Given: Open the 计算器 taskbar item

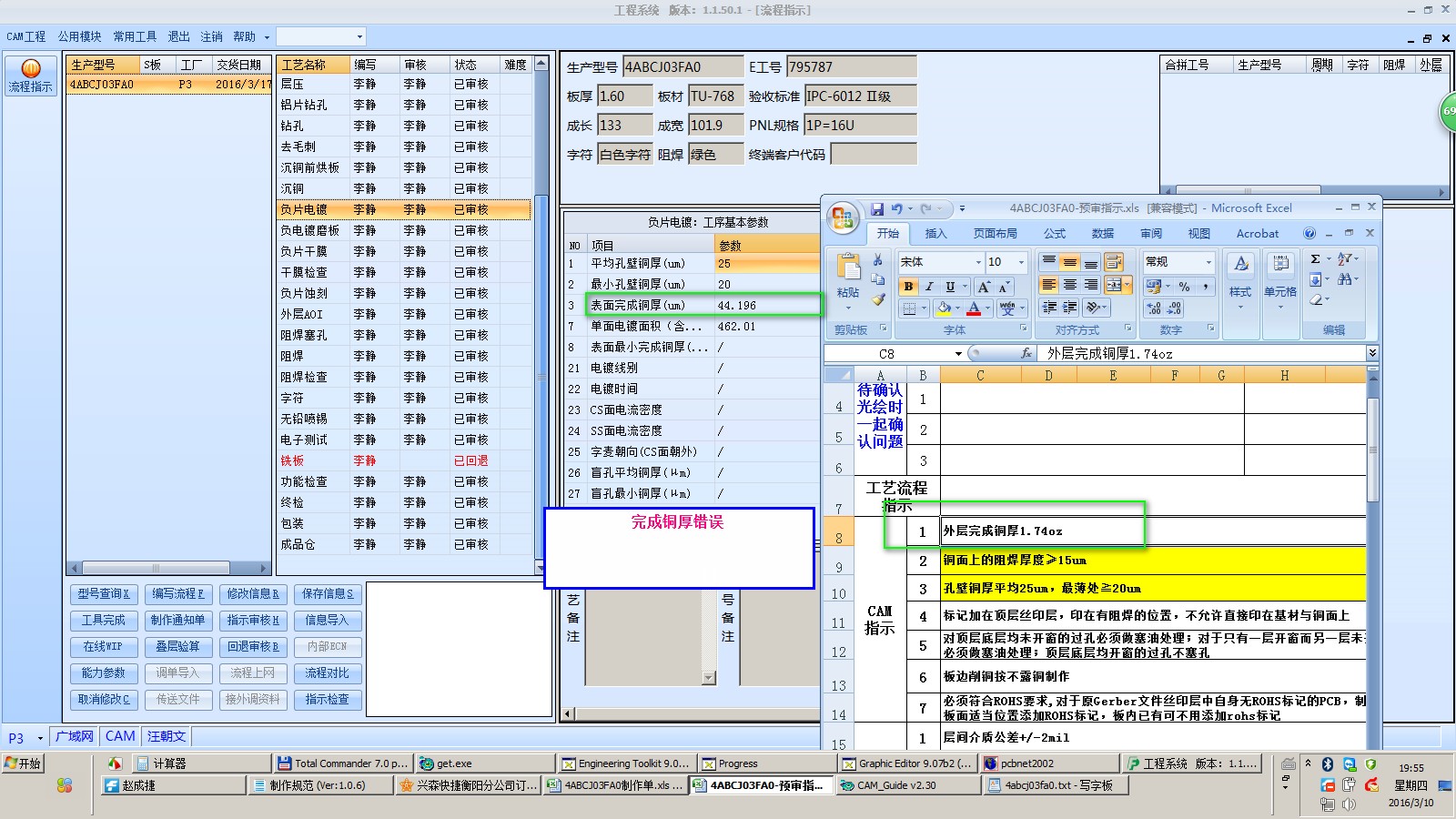Looking at the screenshot, I should pos(200,763).
